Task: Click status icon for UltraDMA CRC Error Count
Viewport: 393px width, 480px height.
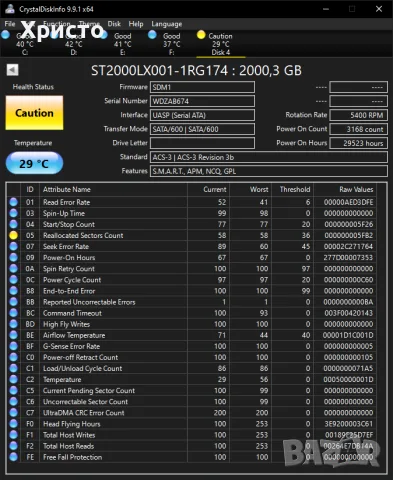Action: click(x=13, y=413)
